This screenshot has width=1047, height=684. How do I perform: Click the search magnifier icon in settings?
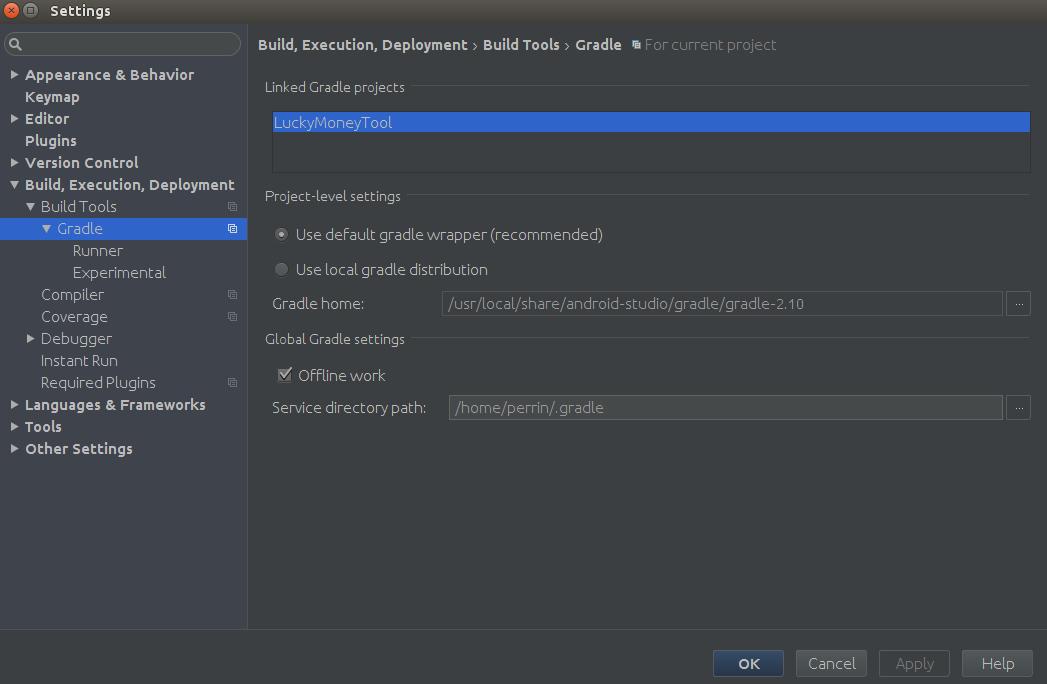[15, 44]
